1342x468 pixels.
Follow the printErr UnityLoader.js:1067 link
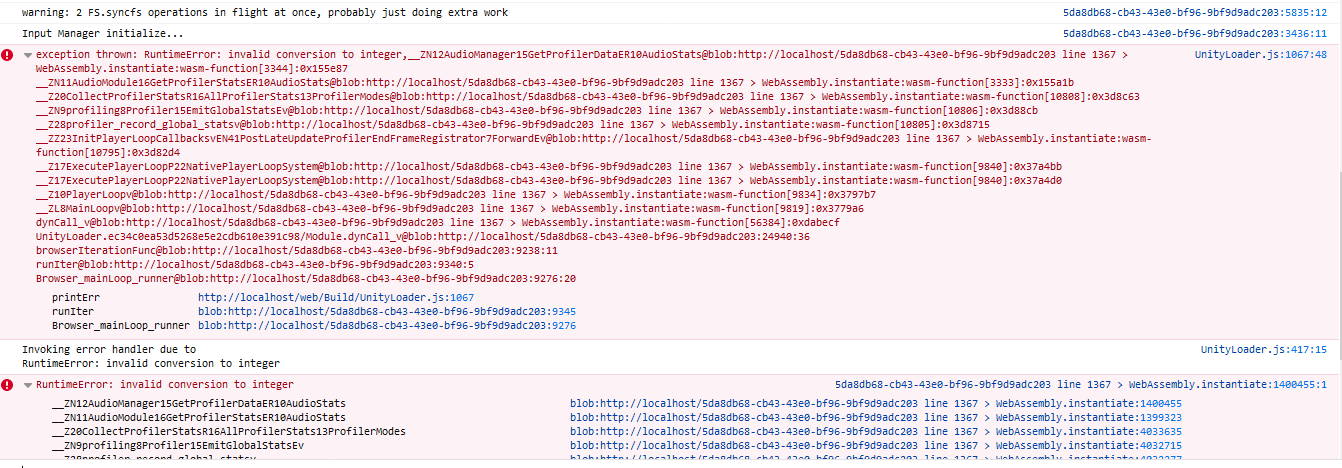click(x=336, y=298)
